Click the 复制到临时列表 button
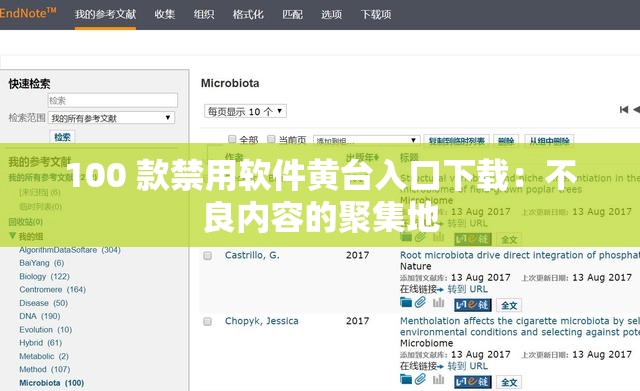 click(457, 141)
